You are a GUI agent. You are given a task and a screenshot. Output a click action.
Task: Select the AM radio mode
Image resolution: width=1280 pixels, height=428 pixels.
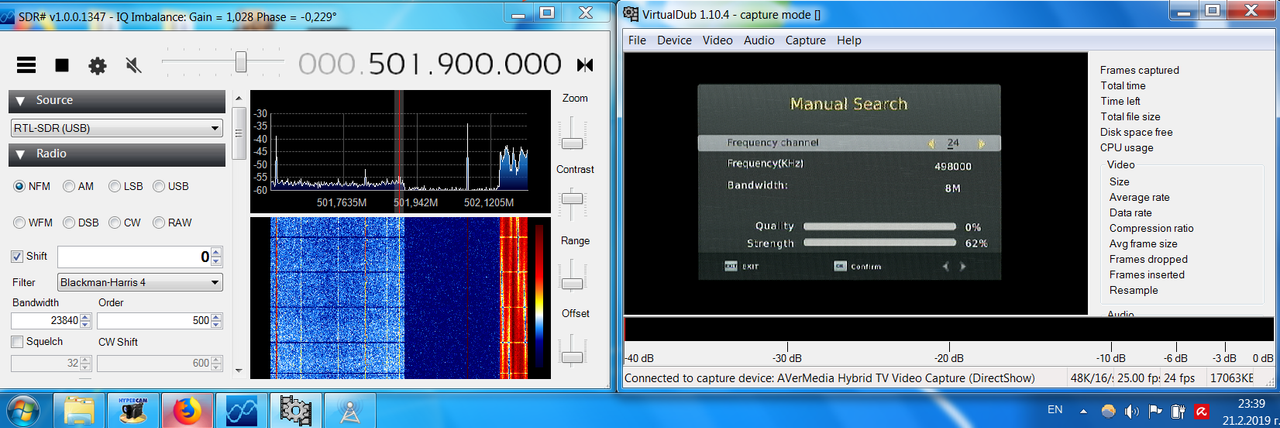[78, 186]
